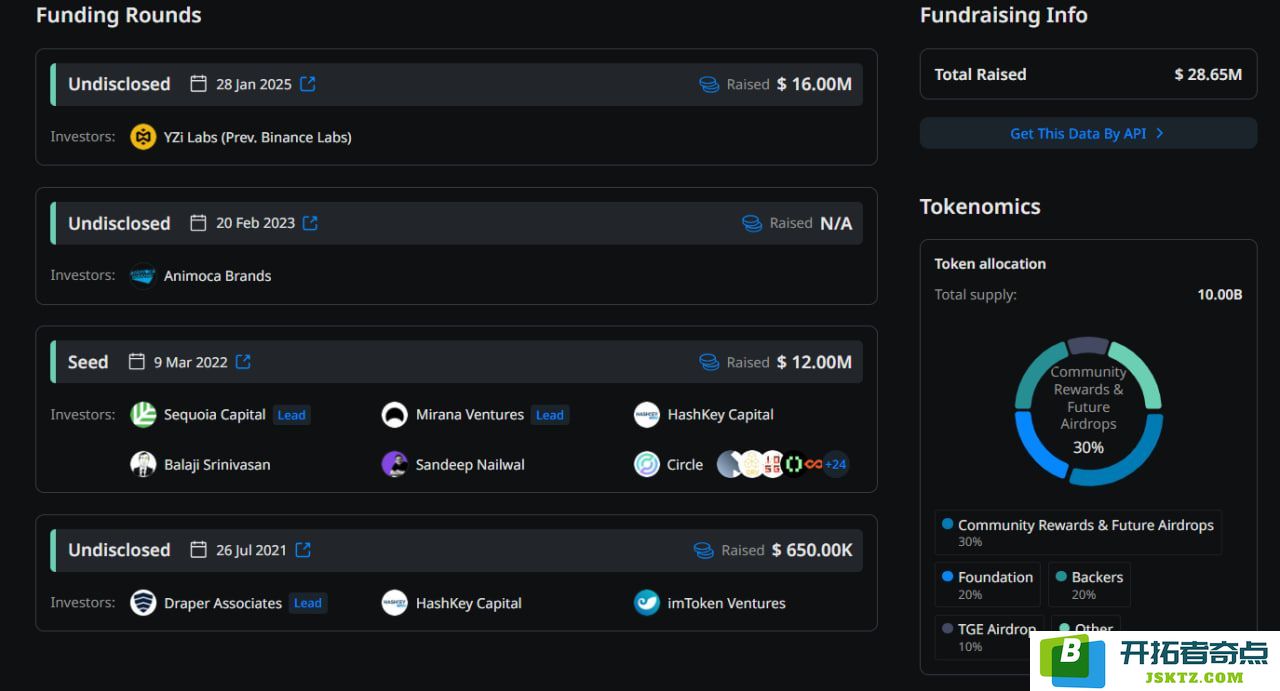Click Sandeep Nailwal avatar
Screen dimensions: 1280x691
[395, 464]
